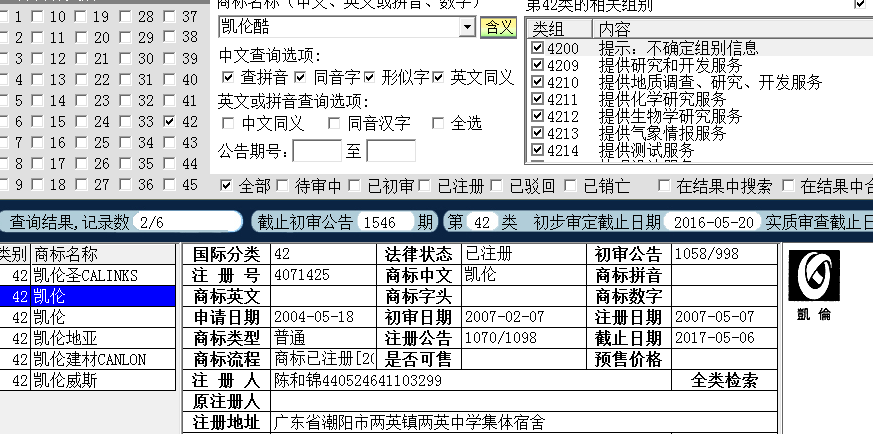Uncheck group 4214 测试服务 checkbox
Screen dimensions: 873x434
(537, 150)
